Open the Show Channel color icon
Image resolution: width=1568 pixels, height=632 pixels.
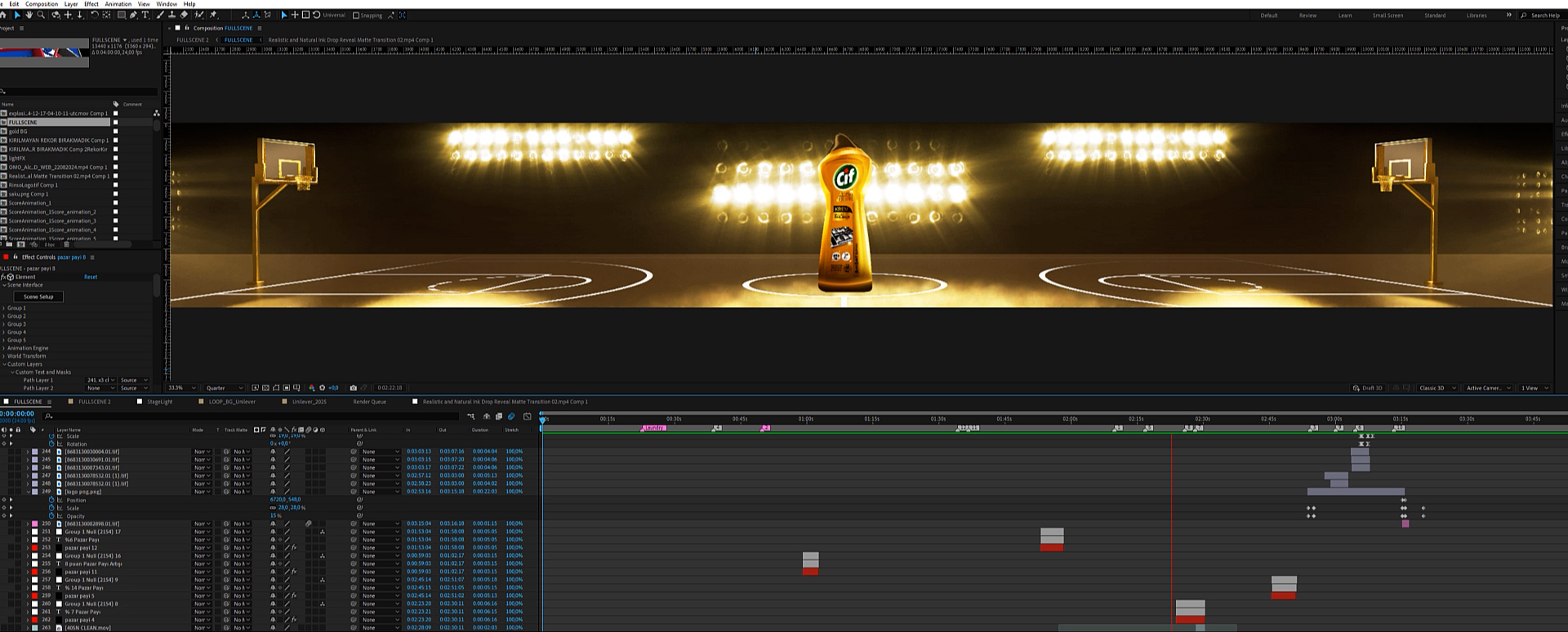(x=312, y=388)
